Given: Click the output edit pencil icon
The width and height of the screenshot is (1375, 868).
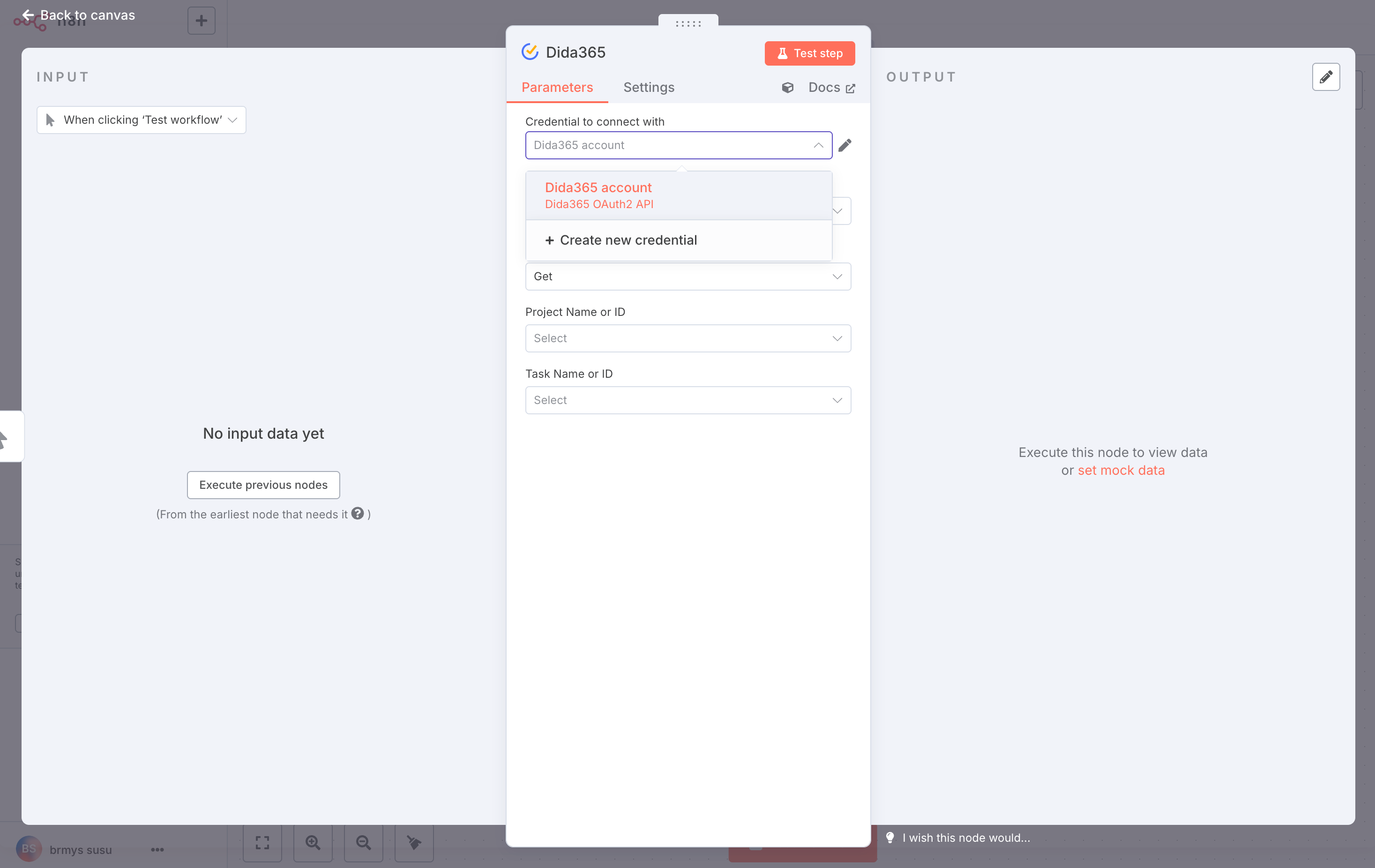Looking at the screenshot, I should click(1325, 77).
